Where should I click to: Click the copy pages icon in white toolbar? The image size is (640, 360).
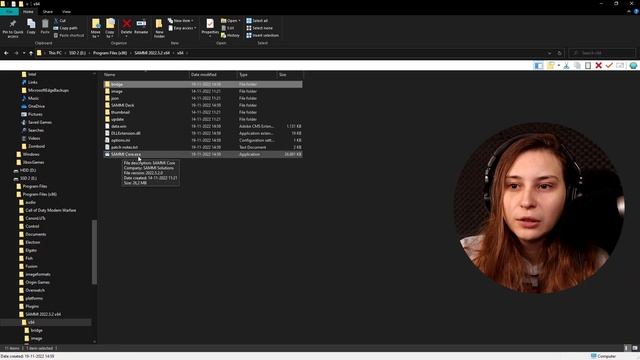pyautogui.click(x=577, y=65)
